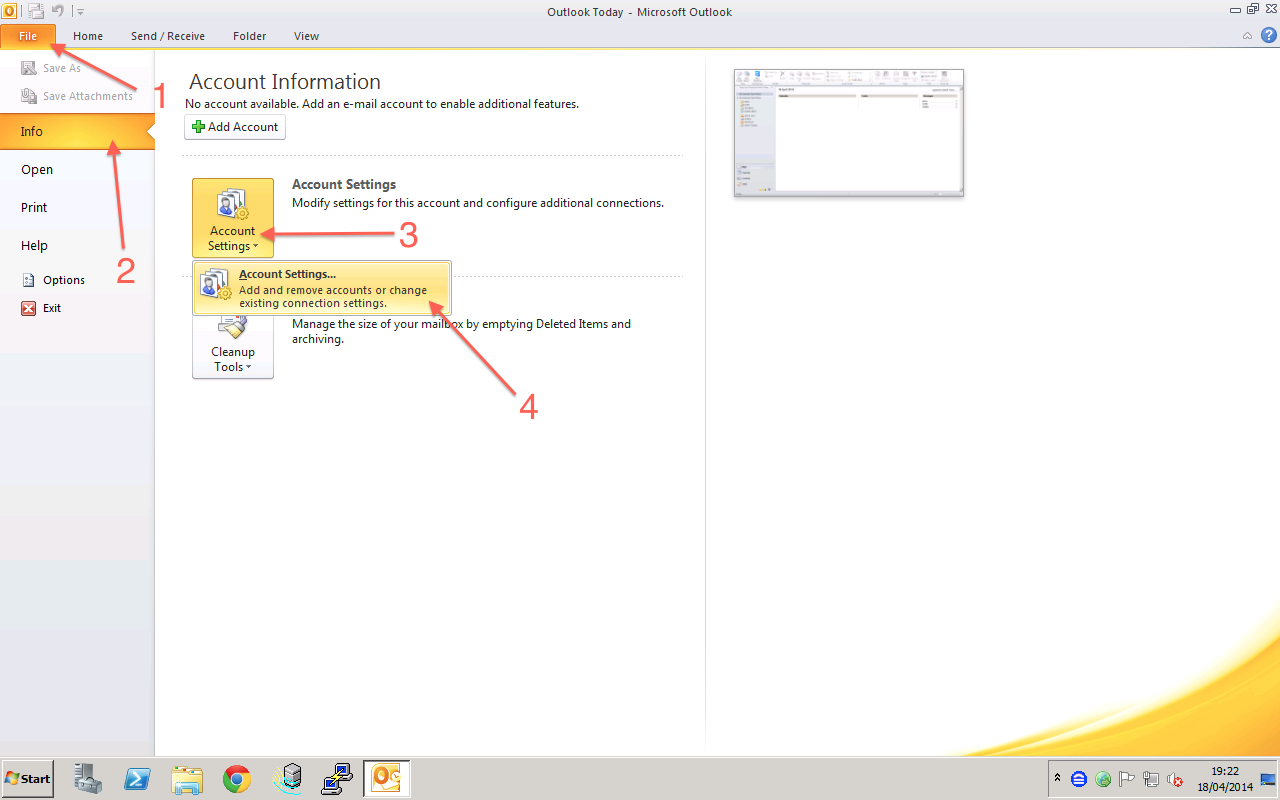The width and height of the screenshot is (1280, 800).
Task: Switch to the Home ribbon tab
Action: click(x=88, y=36)
